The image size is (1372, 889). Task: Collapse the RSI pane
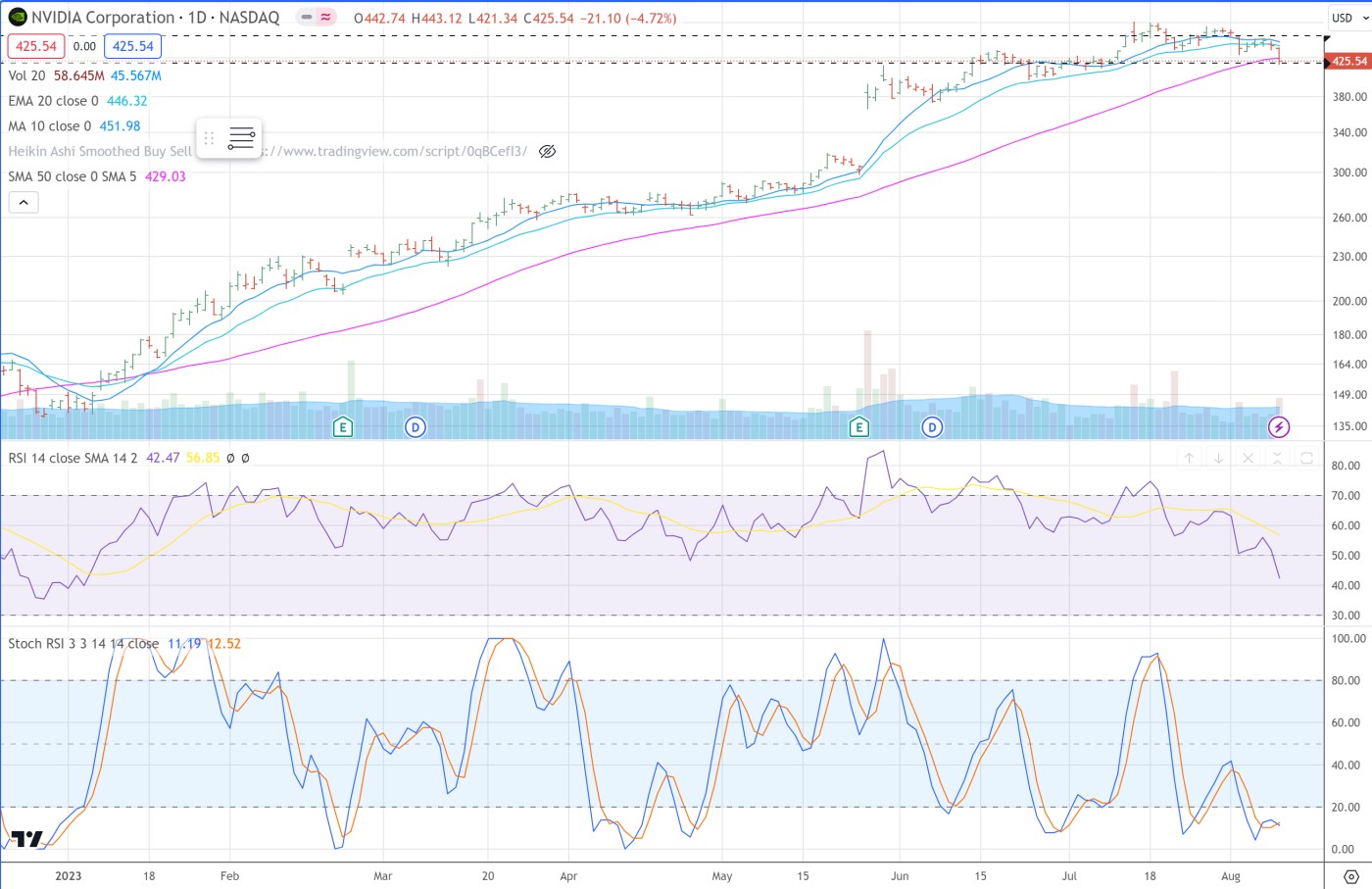(1277, 458)
